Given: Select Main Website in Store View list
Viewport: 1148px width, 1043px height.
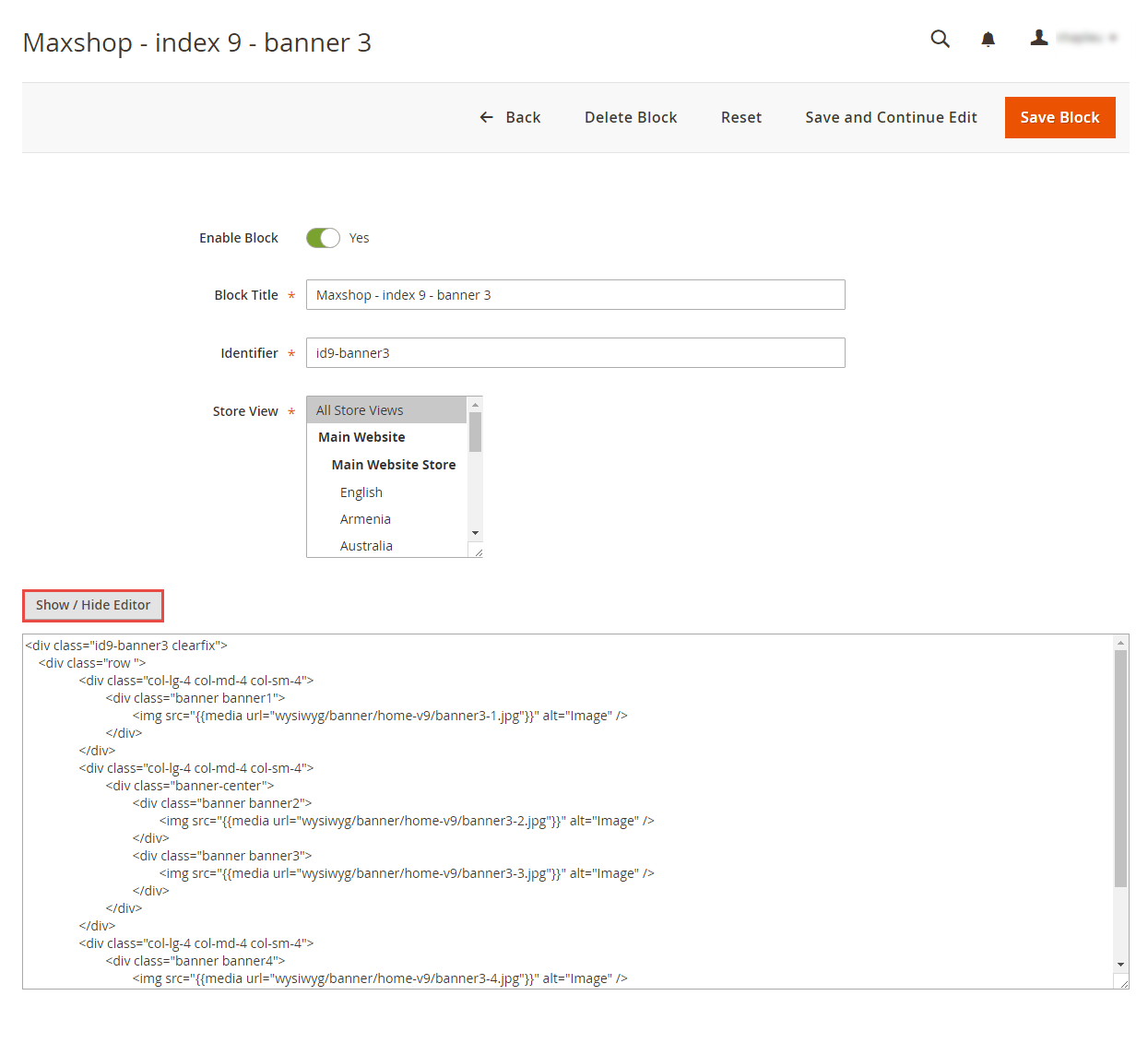Looking at the screenshot, I should coord(386,437).
